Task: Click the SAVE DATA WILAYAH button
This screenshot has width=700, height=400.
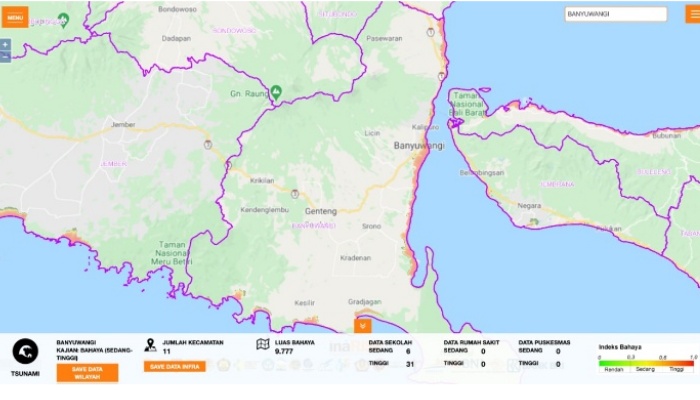Action: 88,373
